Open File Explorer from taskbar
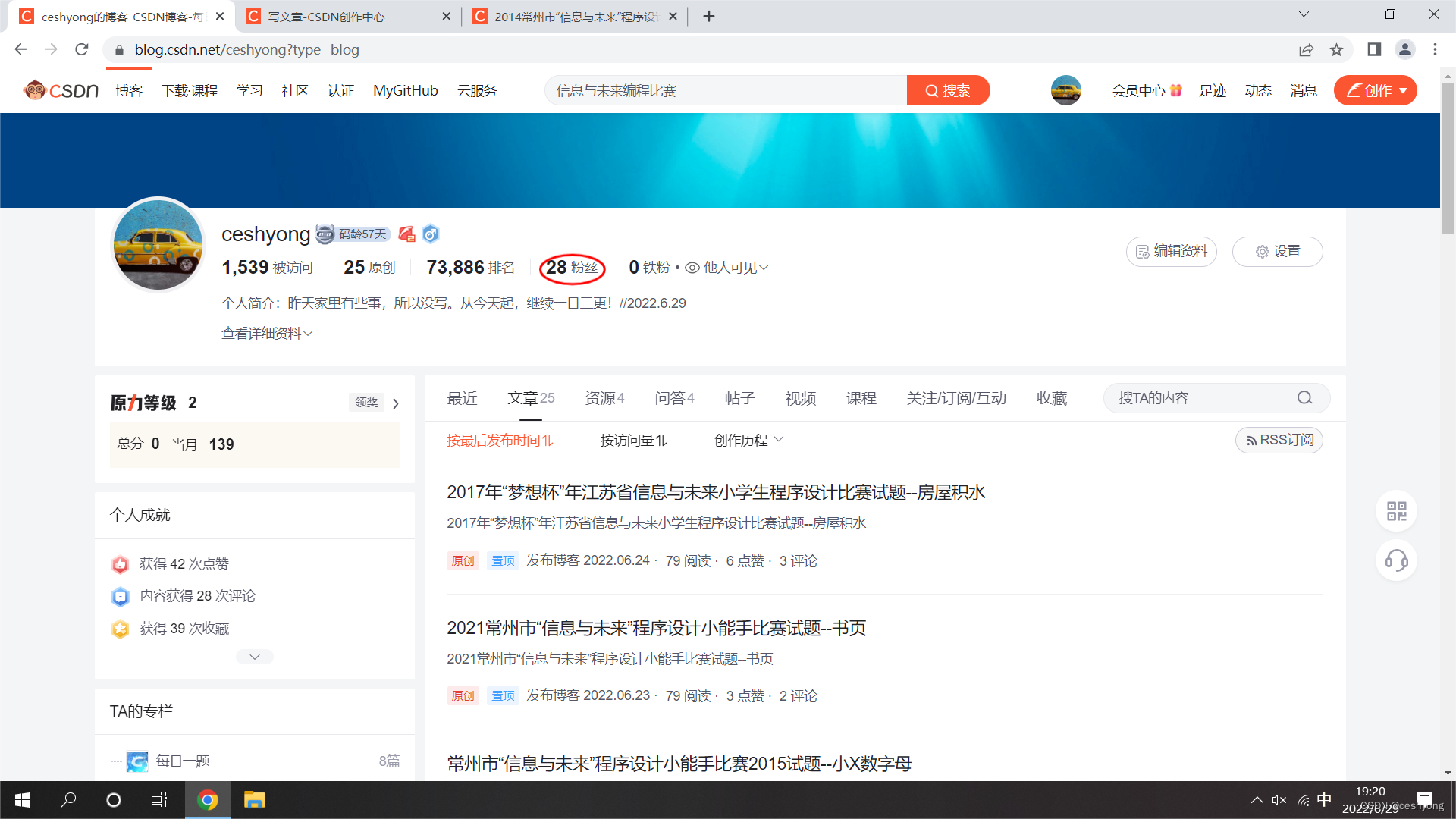 tap(254, 800)
